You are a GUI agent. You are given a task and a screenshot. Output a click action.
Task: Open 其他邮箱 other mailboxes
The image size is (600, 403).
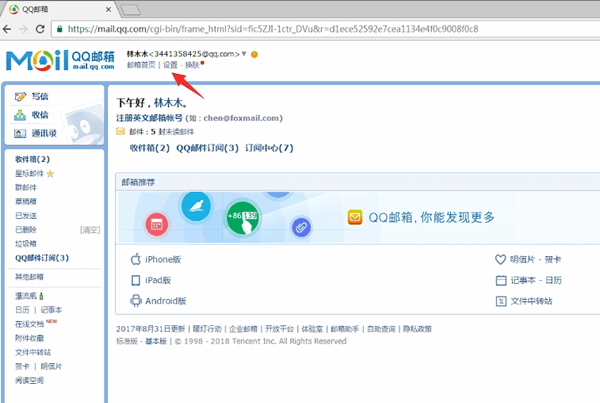(x=29, y=277)
